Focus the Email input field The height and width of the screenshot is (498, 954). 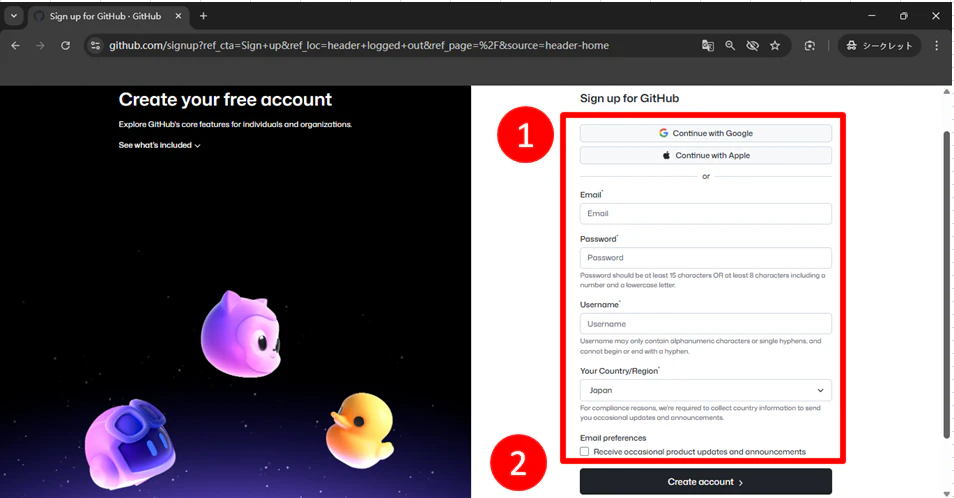click(706, 213)
